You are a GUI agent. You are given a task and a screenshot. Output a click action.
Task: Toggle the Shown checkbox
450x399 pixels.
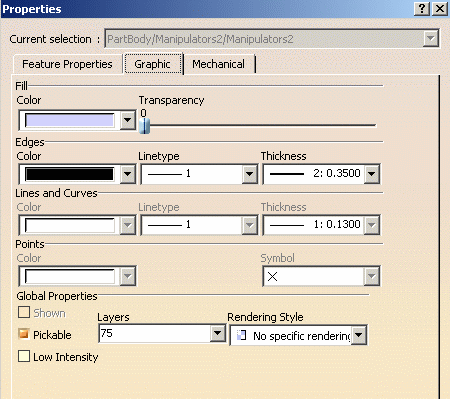click(x=24, y=313)
